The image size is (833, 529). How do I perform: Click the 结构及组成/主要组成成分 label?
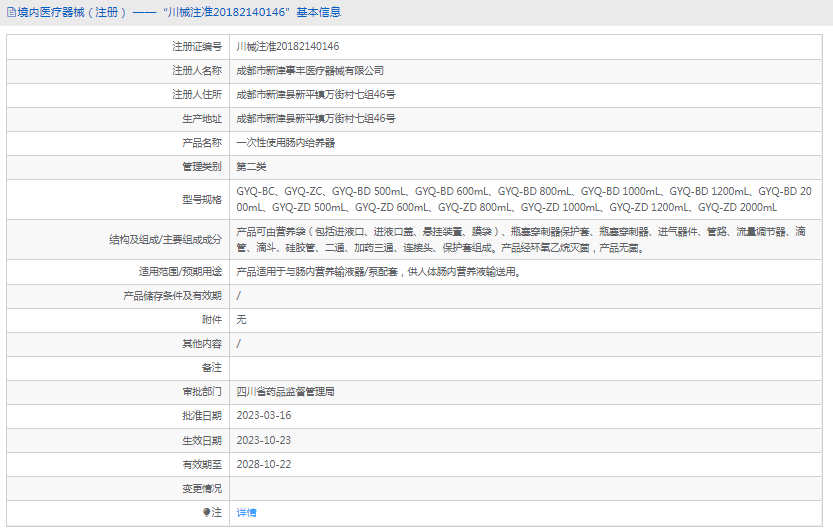[x=165, y=240]
